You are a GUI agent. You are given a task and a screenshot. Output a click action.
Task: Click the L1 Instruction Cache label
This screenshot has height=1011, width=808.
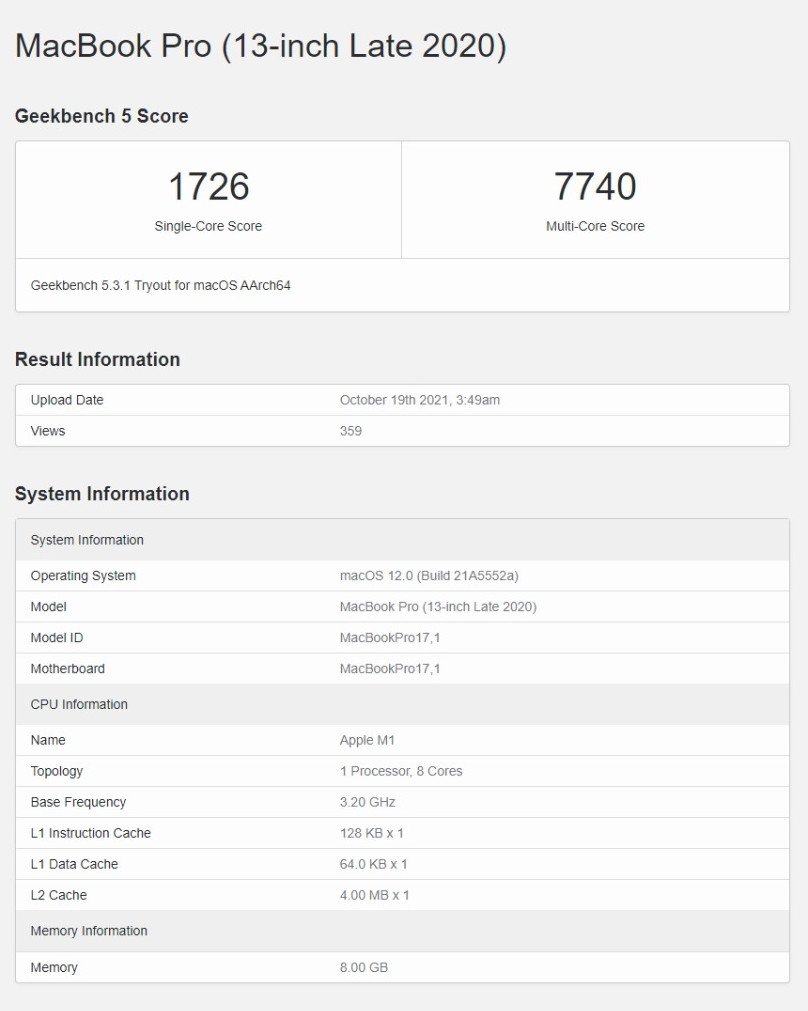point(90,833)
